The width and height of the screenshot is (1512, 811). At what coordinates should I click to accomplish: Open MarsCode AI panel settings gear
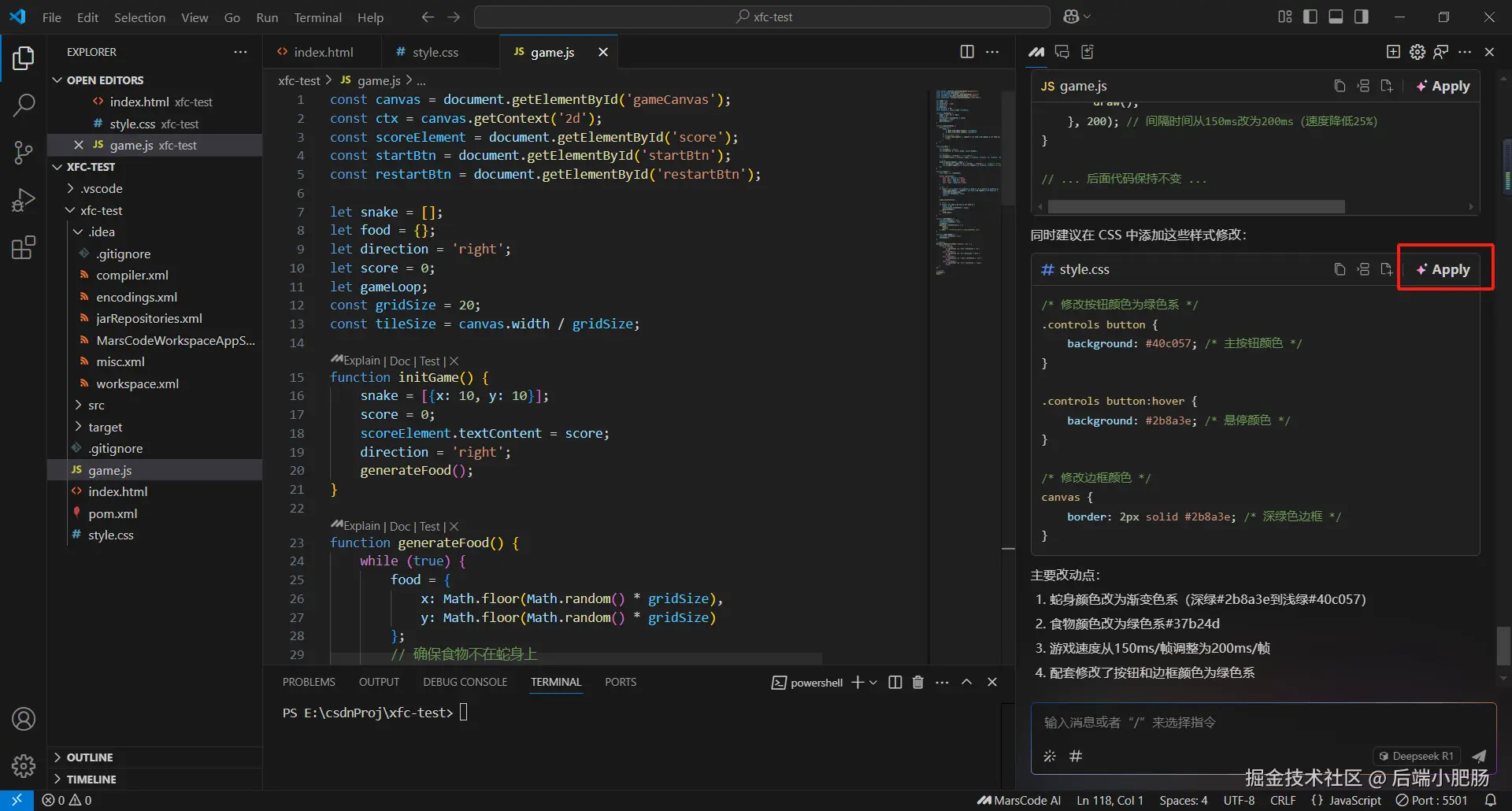click(1417, 52)
